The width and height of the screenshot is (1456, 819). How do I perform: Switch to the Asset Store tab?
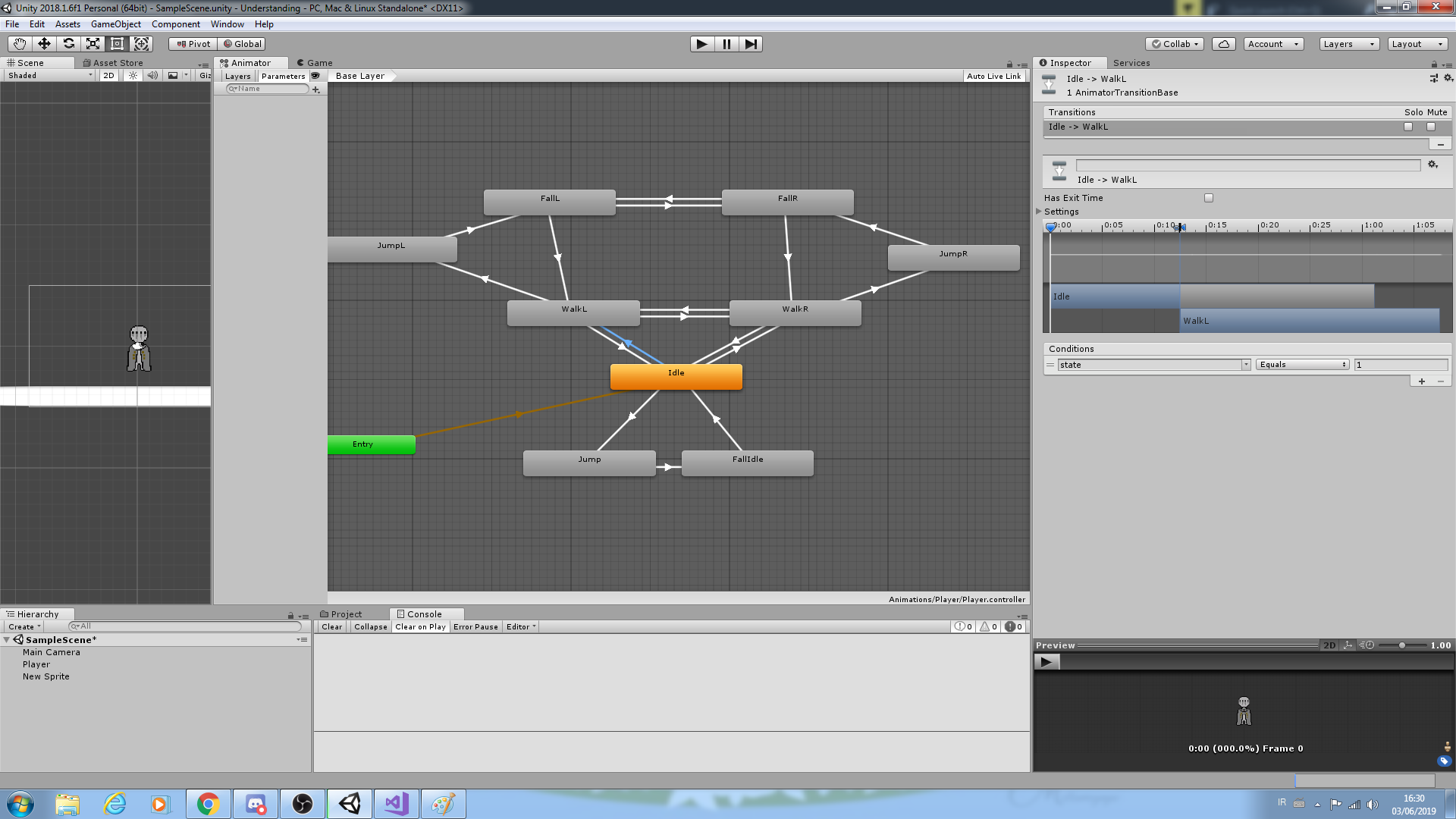112,63
